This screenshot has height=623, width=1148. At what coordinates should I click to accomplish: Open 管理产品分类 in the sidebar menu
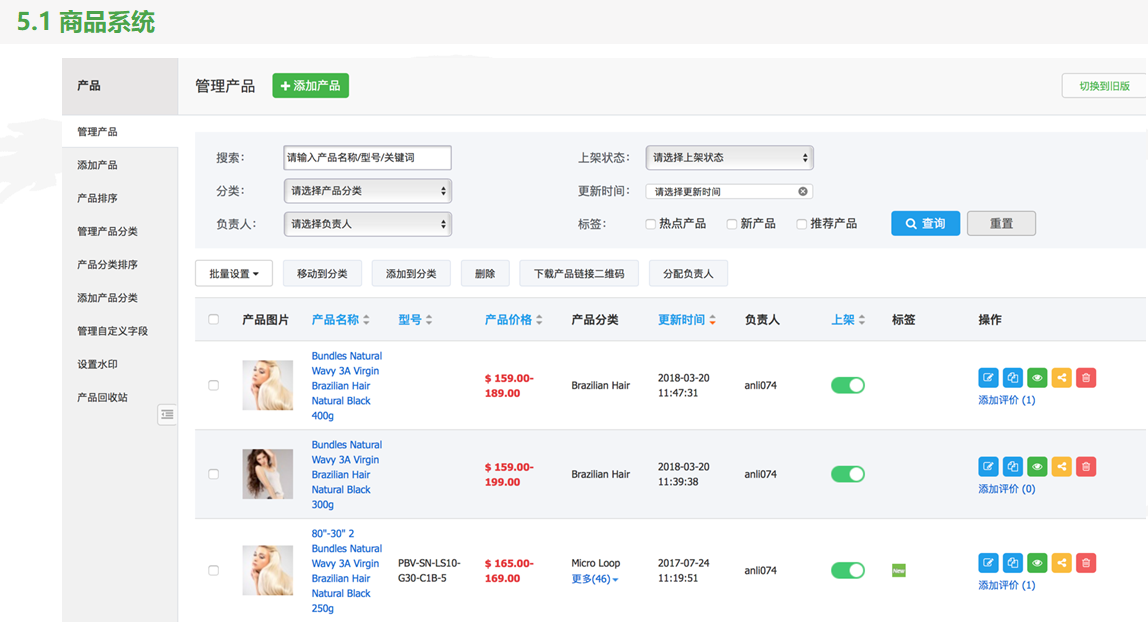coord(107,231)
